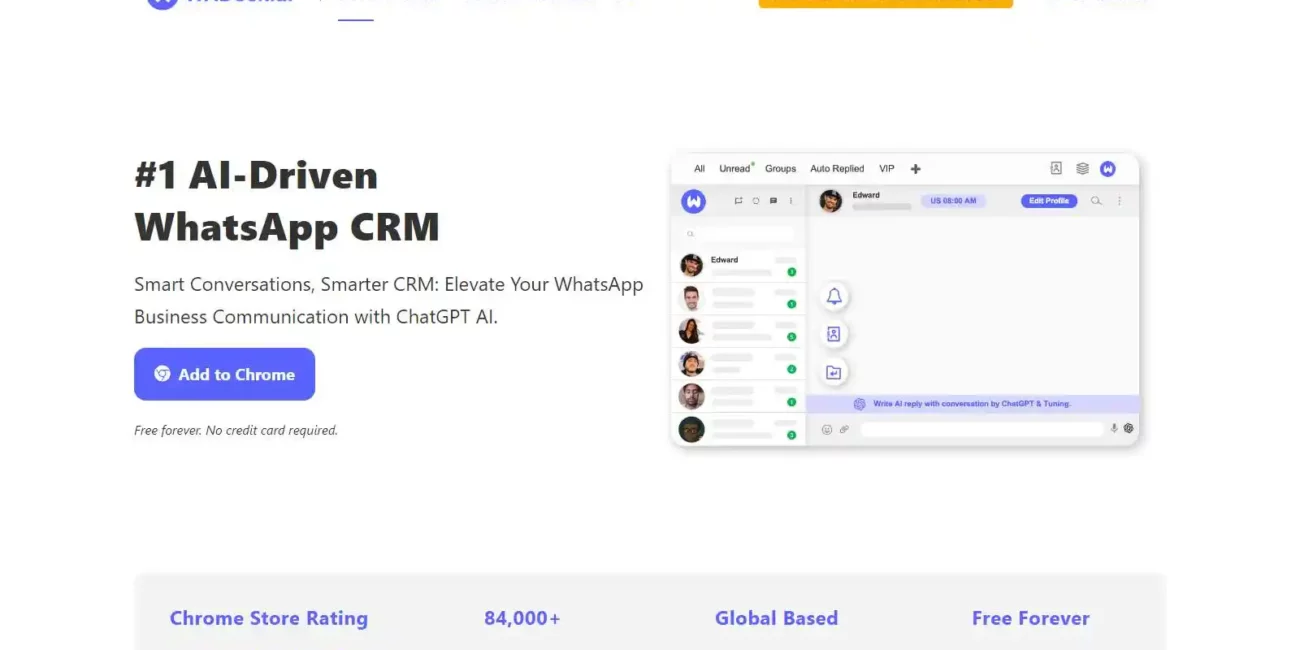Click the Free Forever heading
Screen dimensions: 1300x650
[x=1031, y=618]
